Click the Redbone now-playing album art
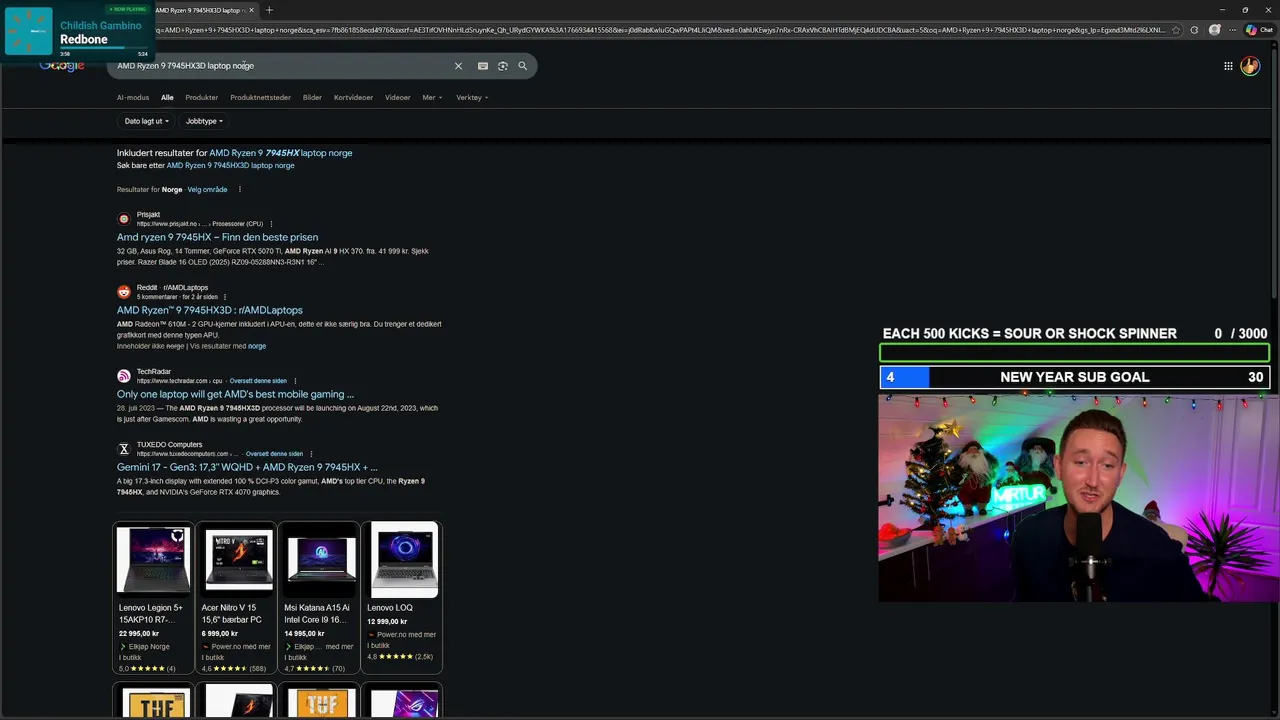Image resolution: width=1280 pixels, height=720 pixels. [x=29, y=31]
